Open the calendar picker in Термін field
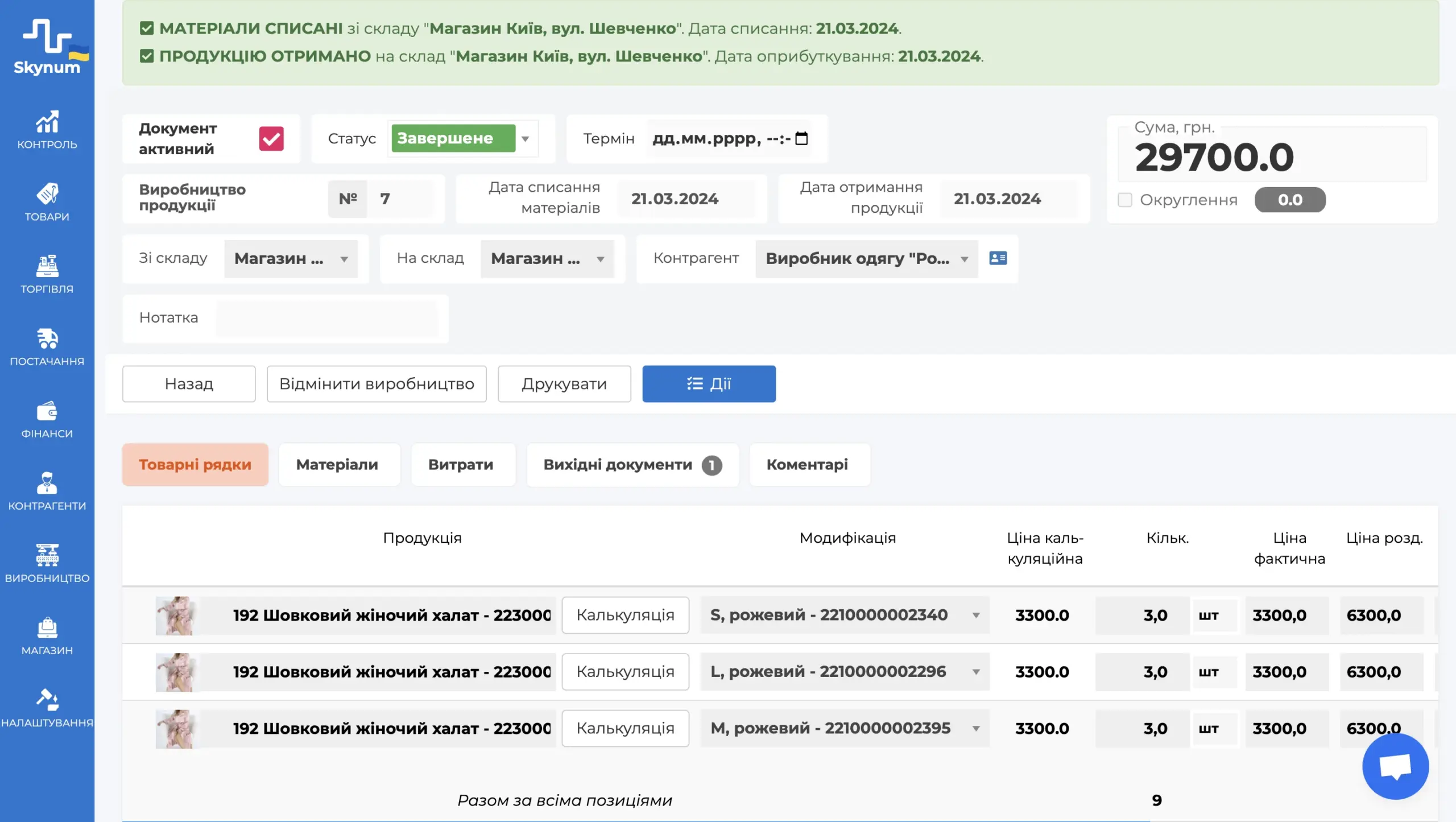This screenshot has width=1456, height=822. pyautogui.click(x=801, y=139)
